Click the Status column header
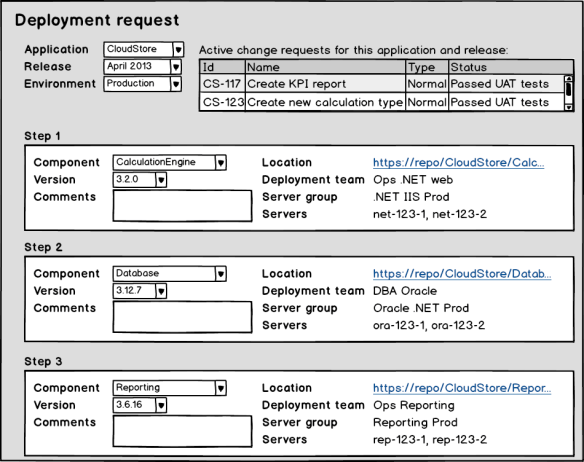This screenshot has width=584, height=462. 511,67
